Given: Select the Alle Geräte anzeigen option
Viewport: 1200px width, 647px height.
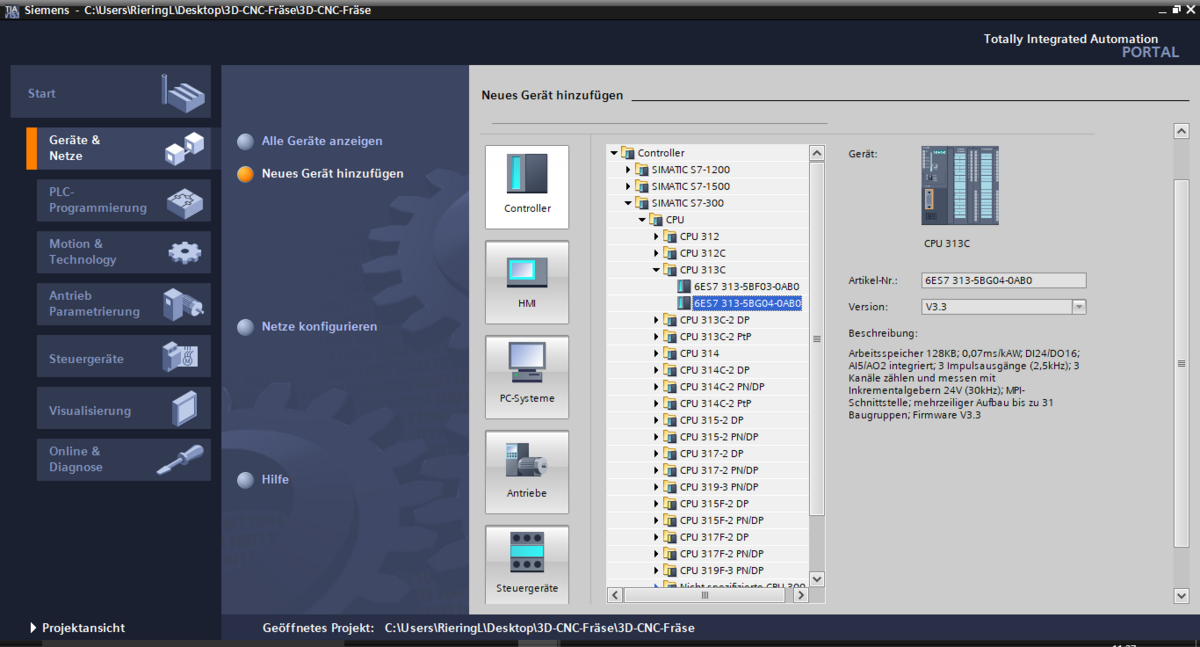Looking at the screenshot, I should (321, 142).
